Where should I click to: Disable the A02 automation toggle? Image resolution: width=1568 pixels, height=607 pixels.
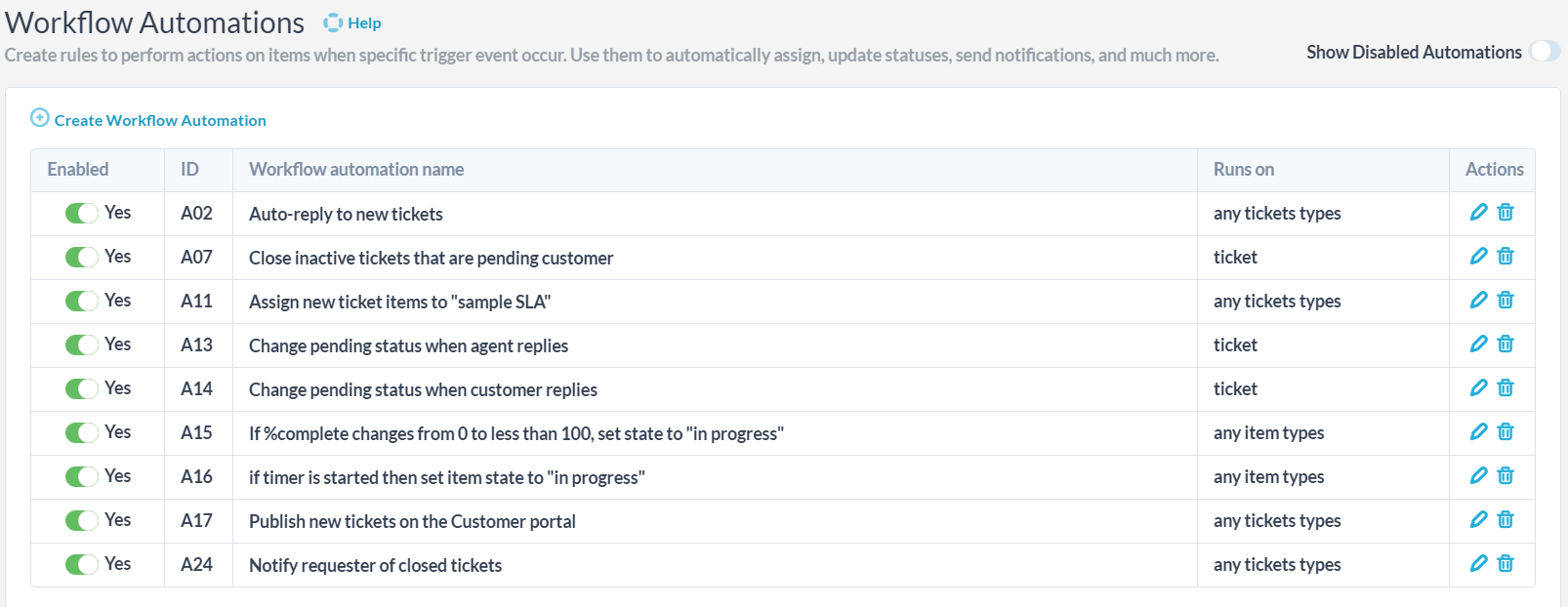[x=82, y=214]
